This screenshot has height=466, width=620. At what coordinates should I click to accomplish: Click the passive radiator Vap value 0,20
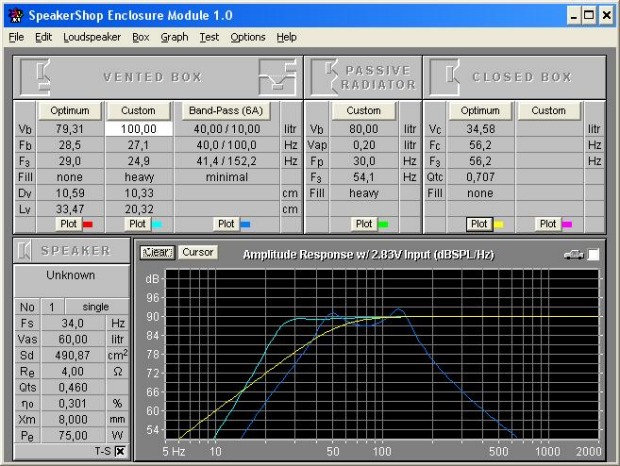[x=364, y=145]
